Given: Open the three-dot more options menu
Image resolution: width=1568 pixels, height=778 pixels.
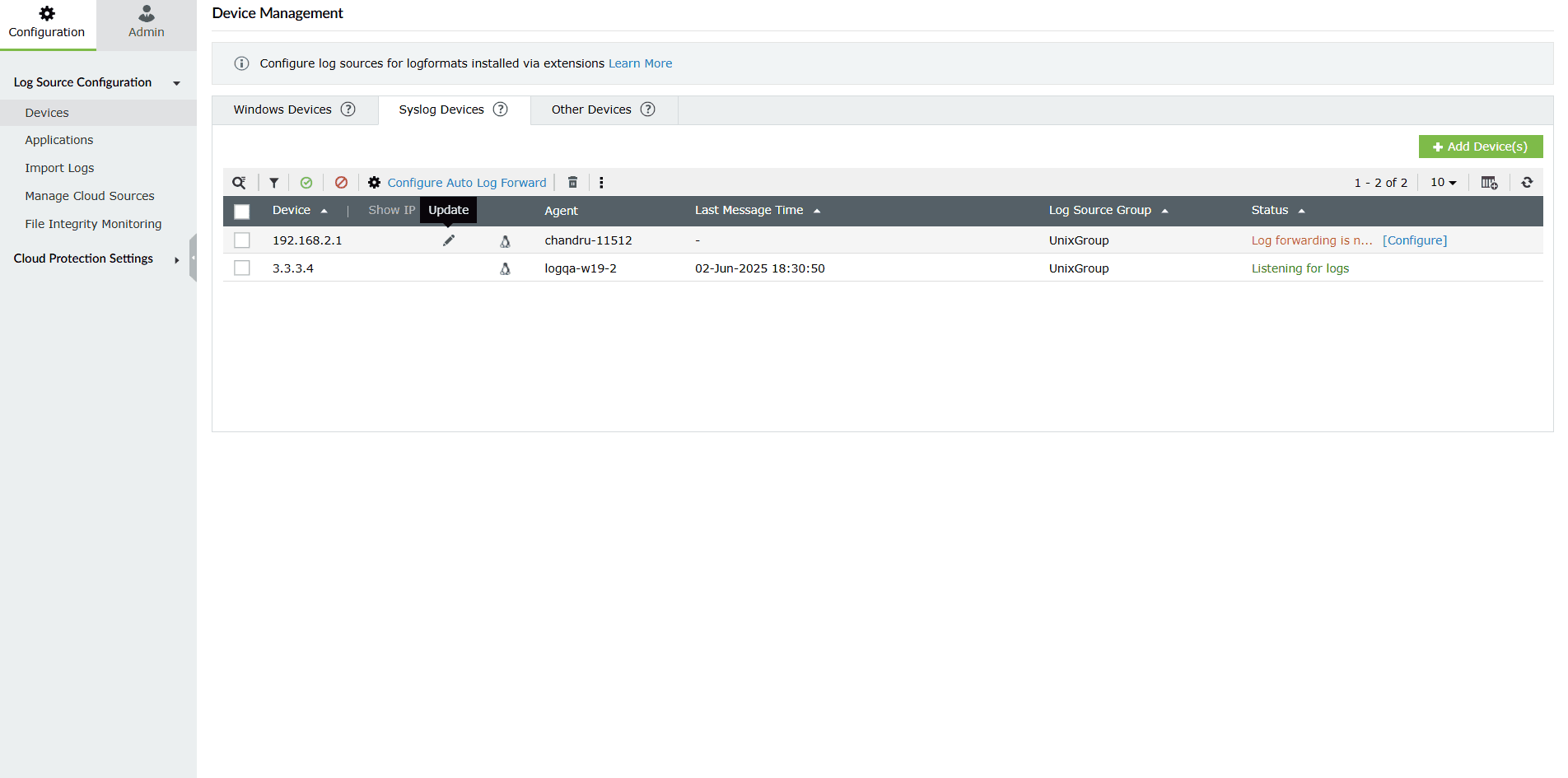Looking at the screenshot, I should click(601, 183).
